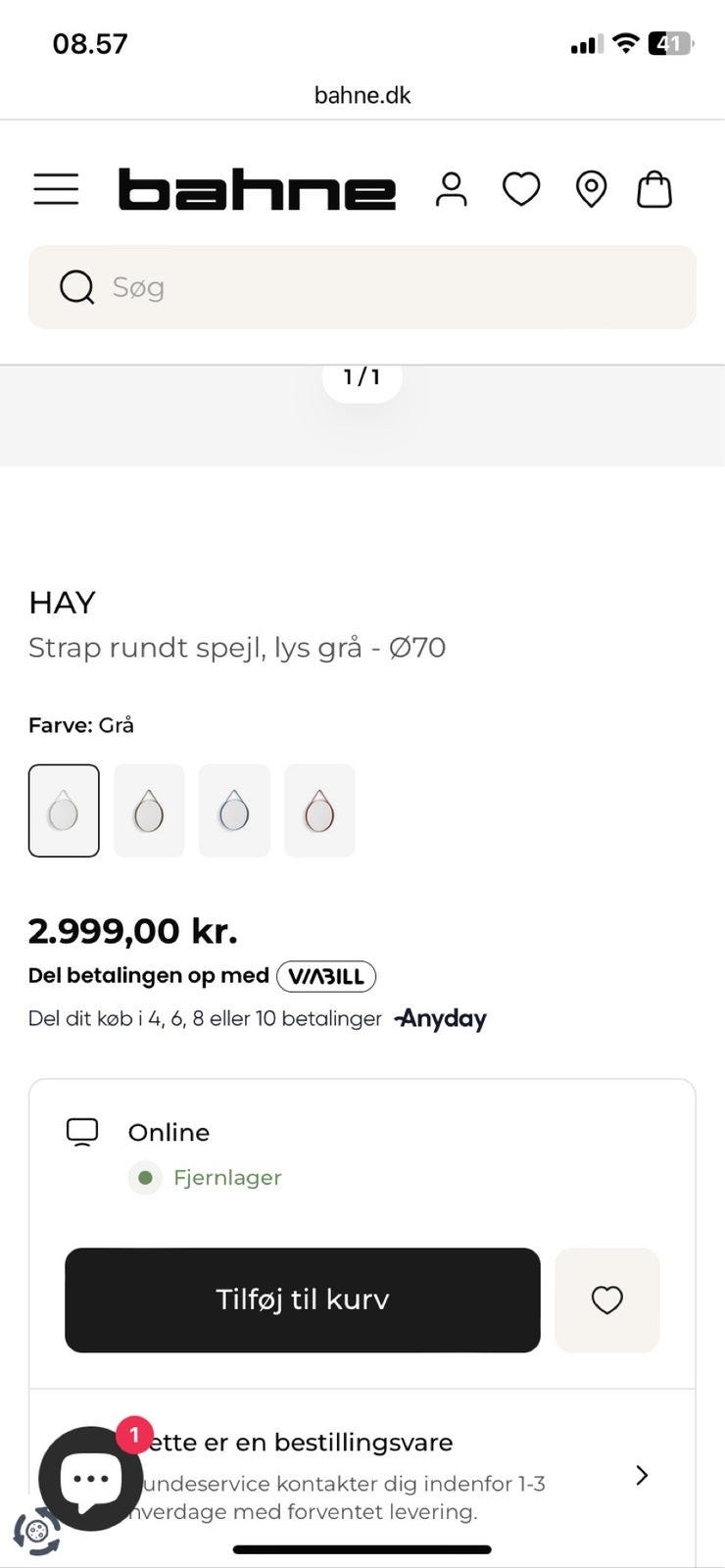Click the Tilføj til kurv button
Screen dimensions: 725x1568
(302, 1299)
